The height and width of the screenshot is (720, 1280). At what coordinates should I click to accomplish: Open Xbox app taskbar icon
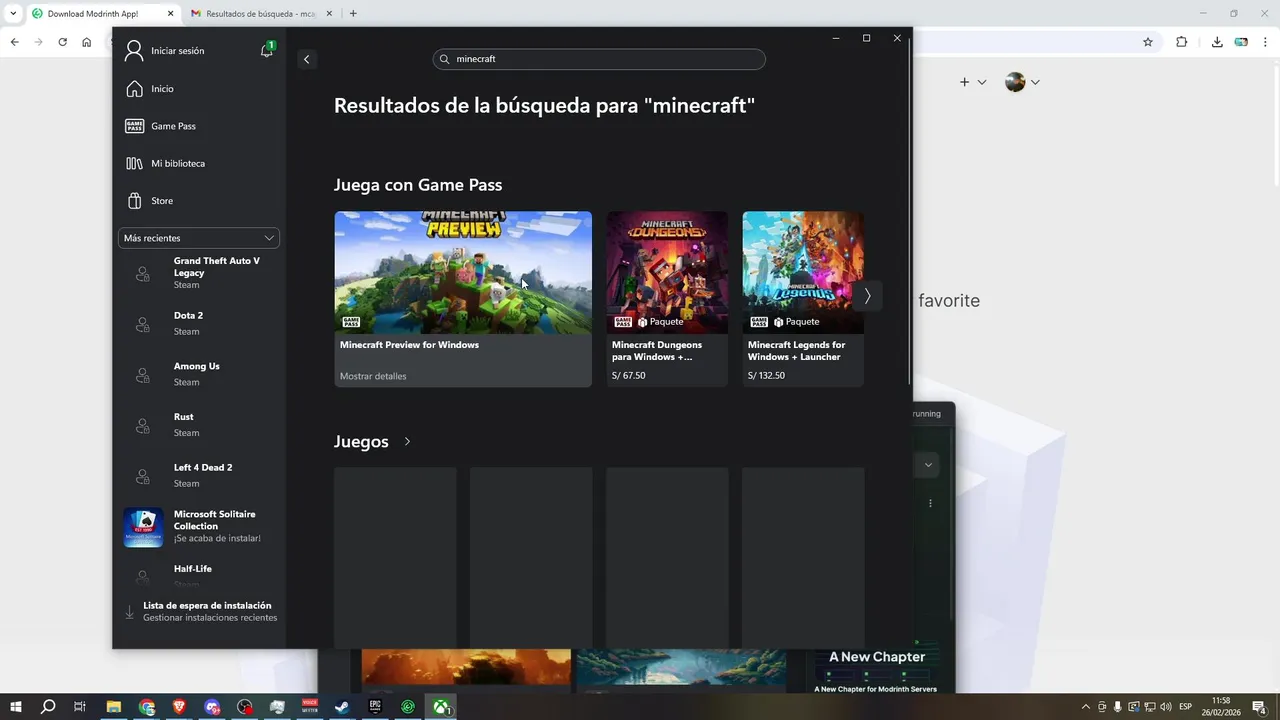440,707
